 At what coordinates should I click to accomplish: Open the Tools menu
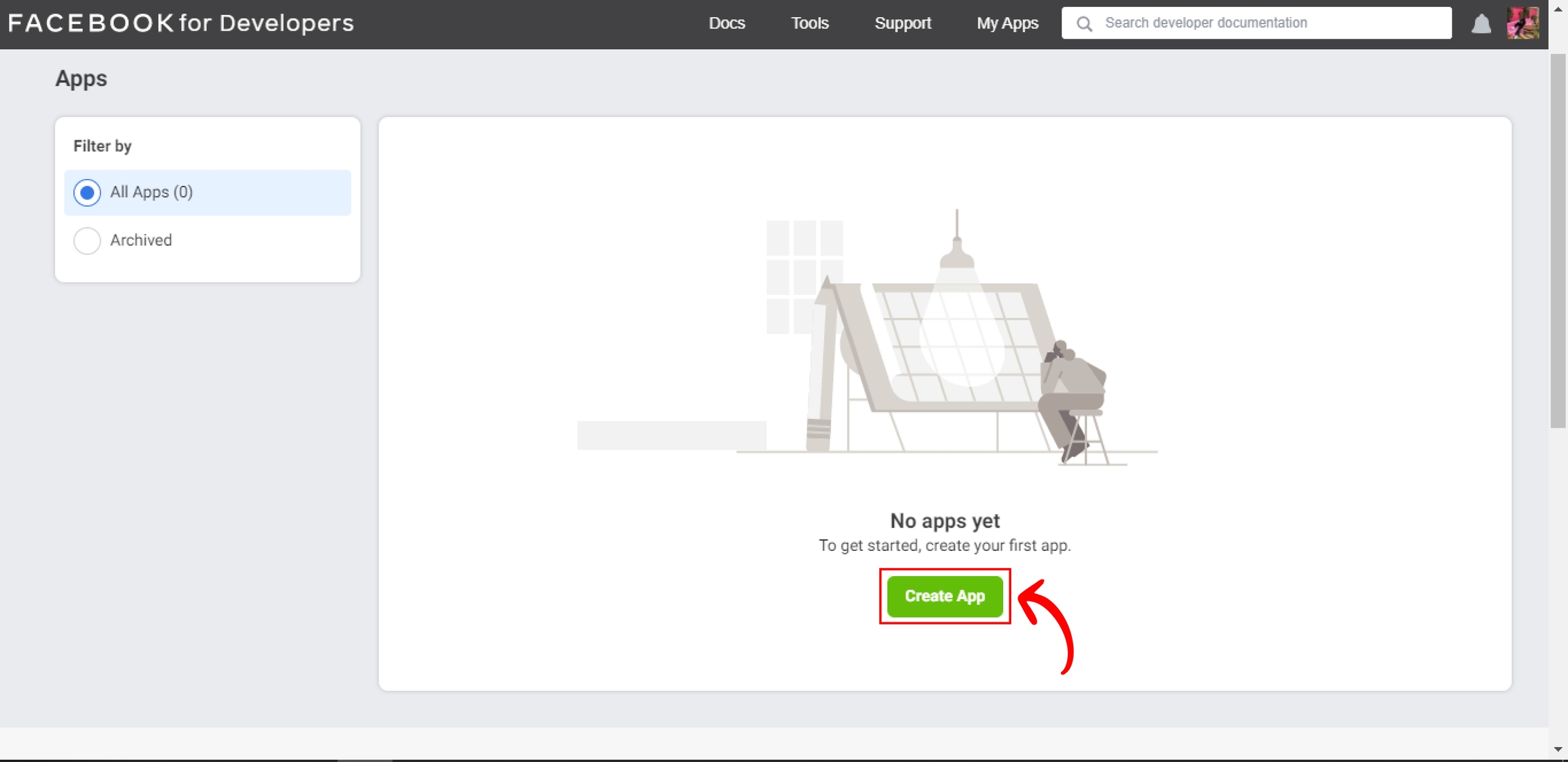(809, 23)
